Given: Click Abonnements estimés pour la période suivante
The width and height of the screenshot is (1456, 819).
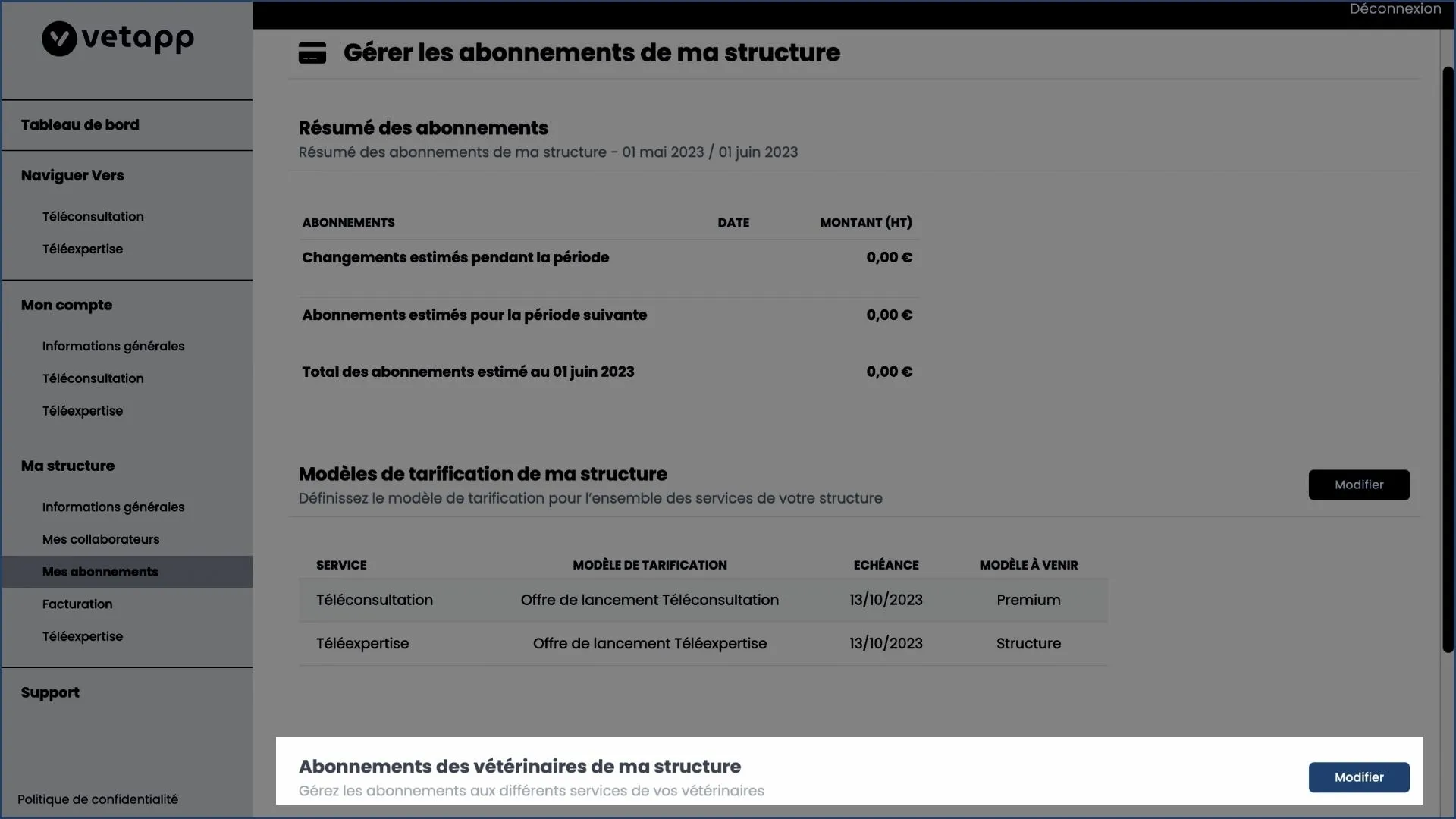Looking at the screenshot, I should point(609,315).
